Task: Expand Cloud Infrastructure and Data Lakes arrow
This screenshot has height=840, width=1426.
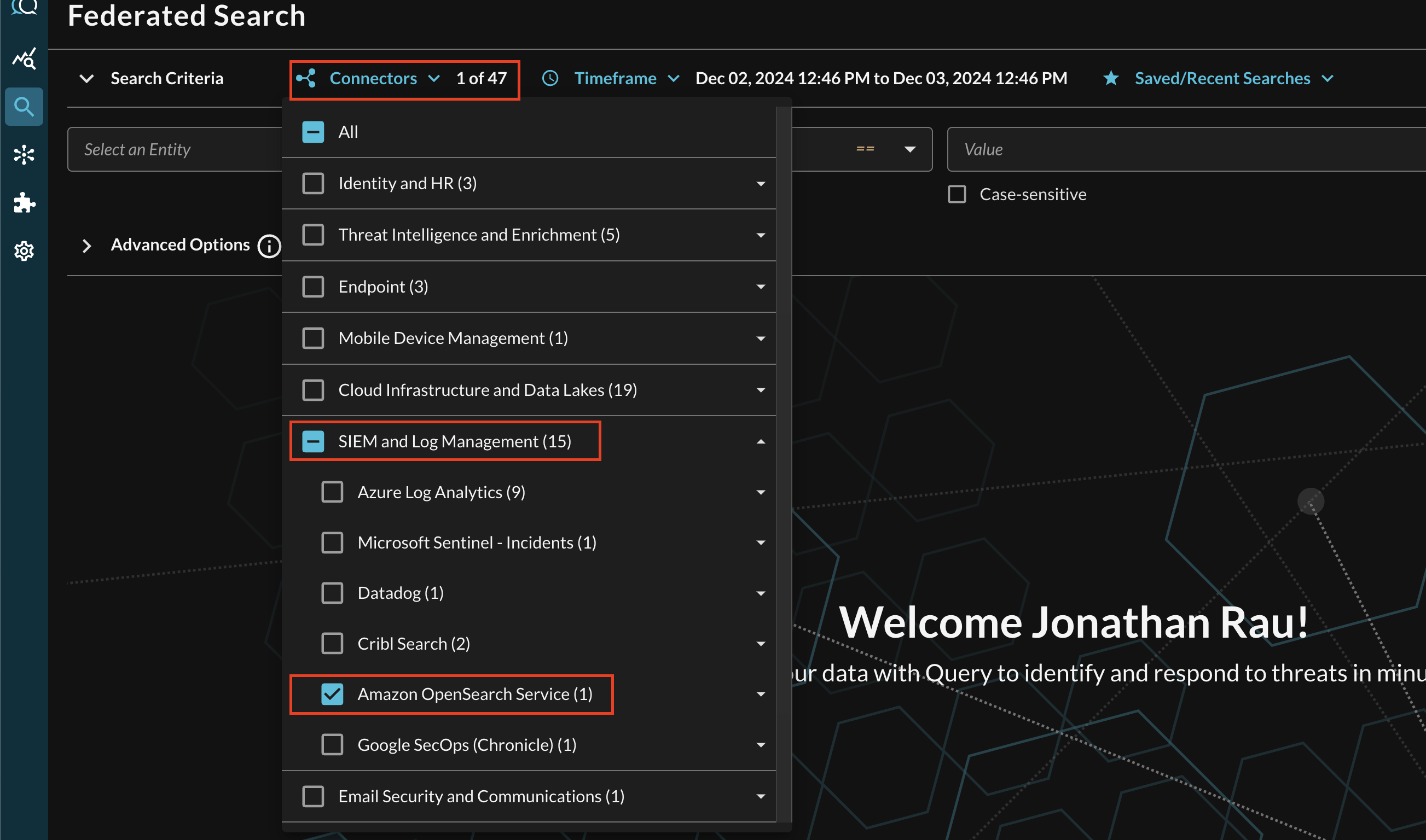Action: (761, 390)
